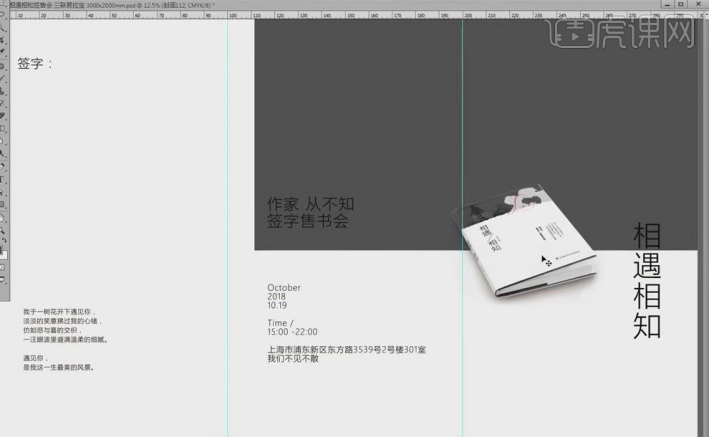Click the 签字： text on left panel

point(35,64)
